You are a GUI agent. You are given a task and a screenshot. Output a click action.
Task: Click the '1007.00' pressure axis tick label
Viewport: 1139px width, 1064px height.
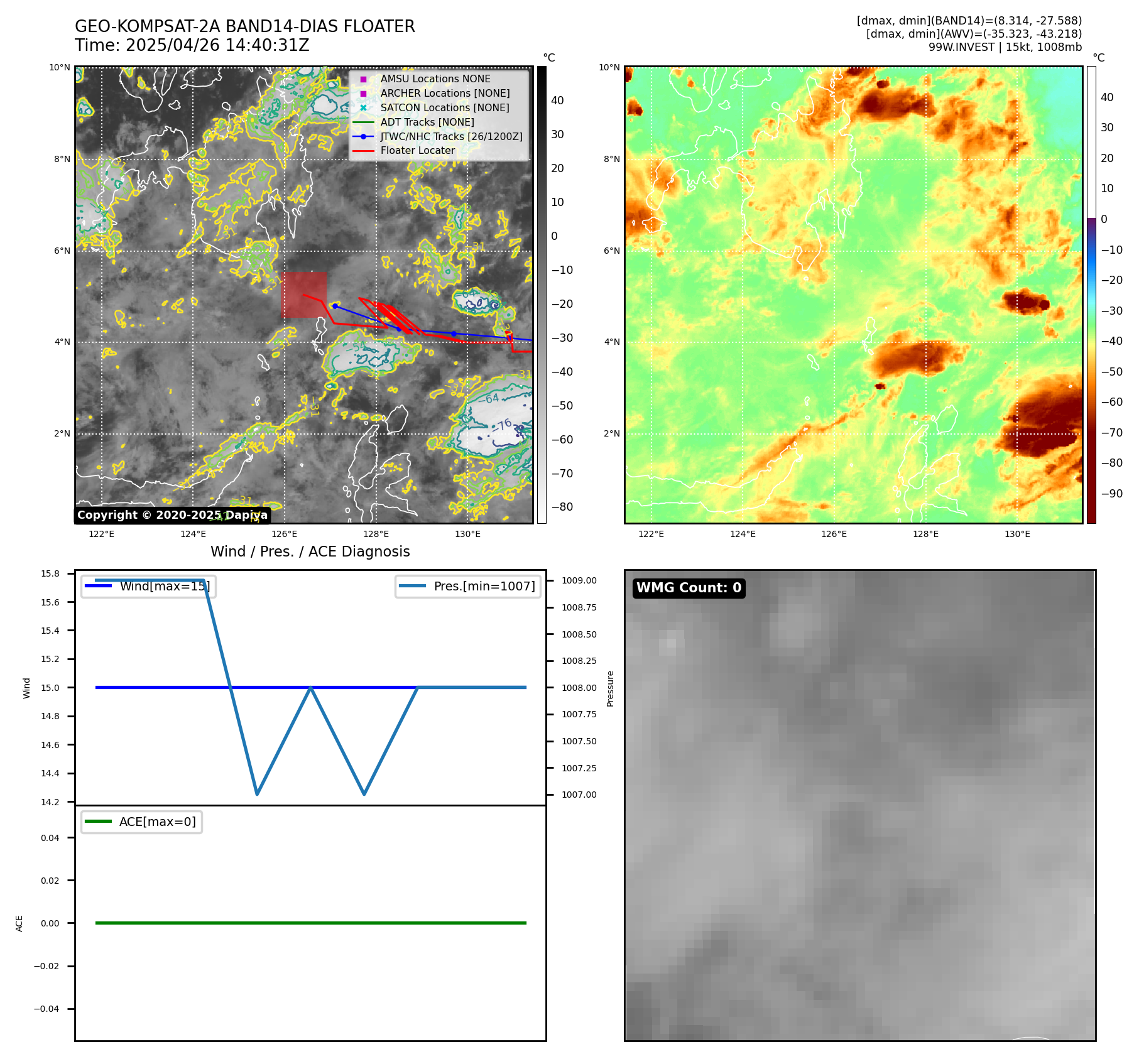click(579, 795)
